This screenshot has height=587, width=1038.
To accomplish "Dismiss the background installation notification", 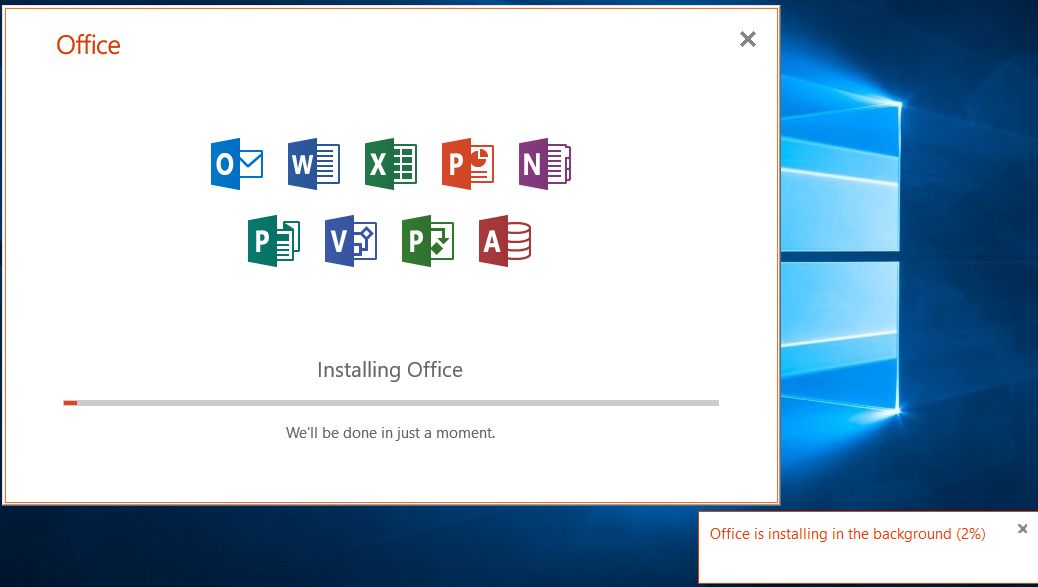I will click(x=1022, y=528).
